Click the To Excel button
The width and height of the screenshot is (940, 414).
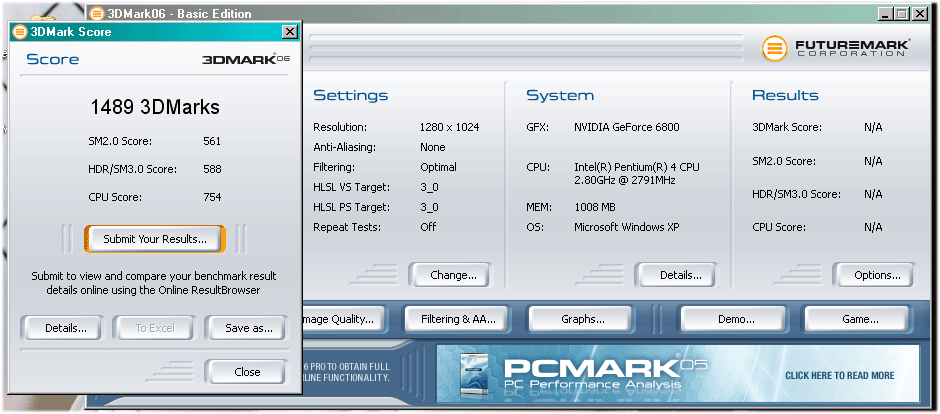154,328
